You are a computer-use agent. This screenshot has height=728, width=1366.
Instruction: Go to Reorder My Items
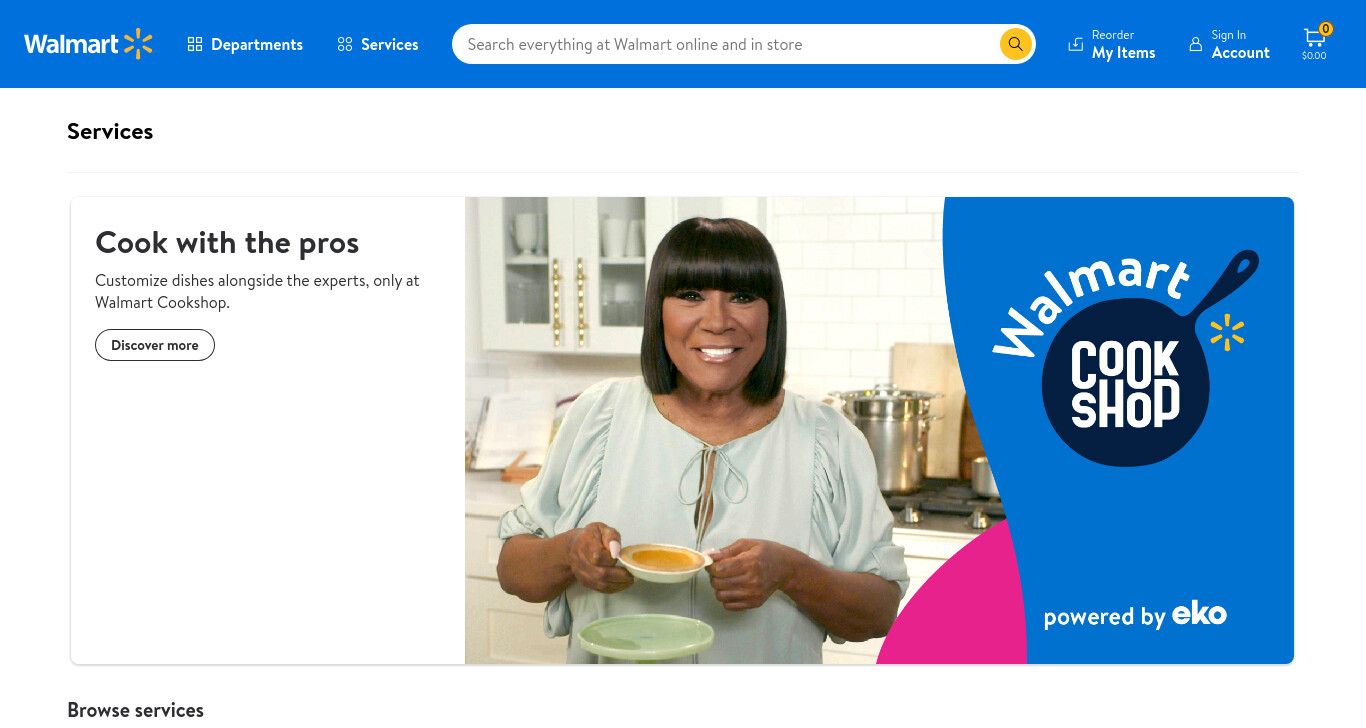(1112, 44)
